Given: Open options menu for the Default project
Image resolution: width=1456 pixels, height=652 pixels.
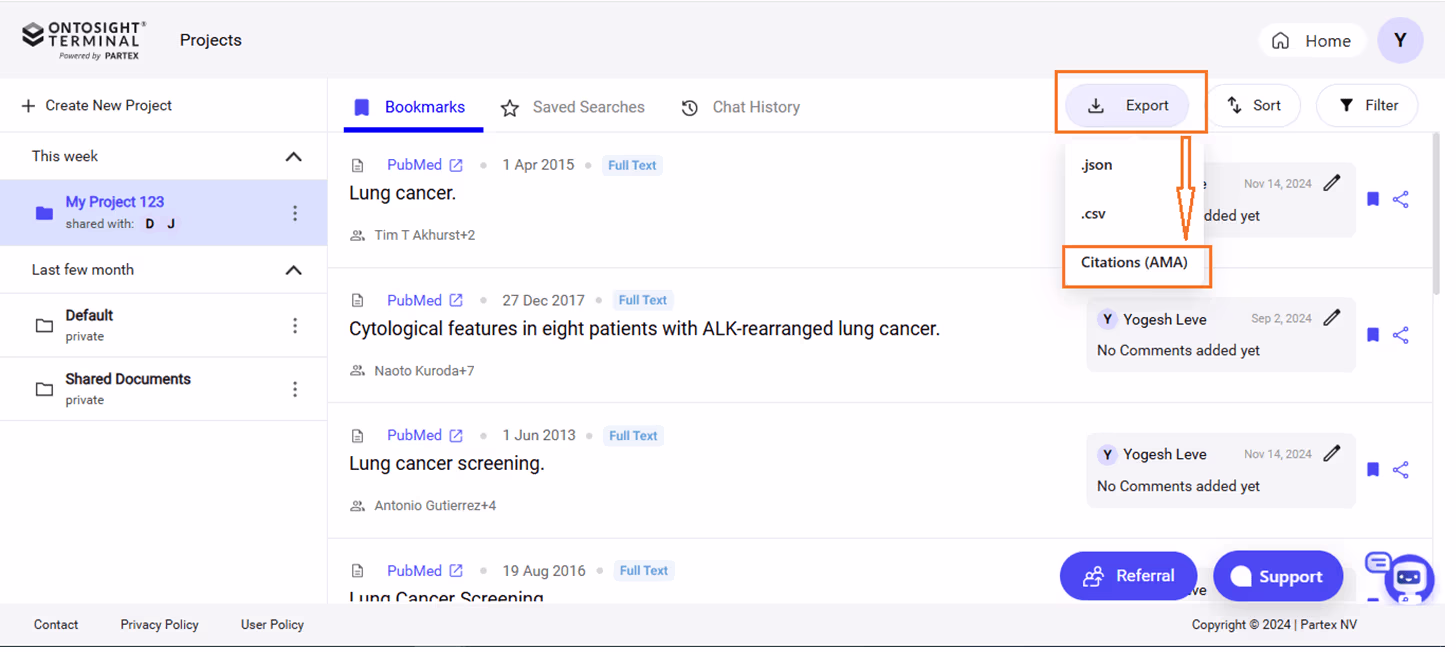Looking at the screenshot, I should pos(295,325).
